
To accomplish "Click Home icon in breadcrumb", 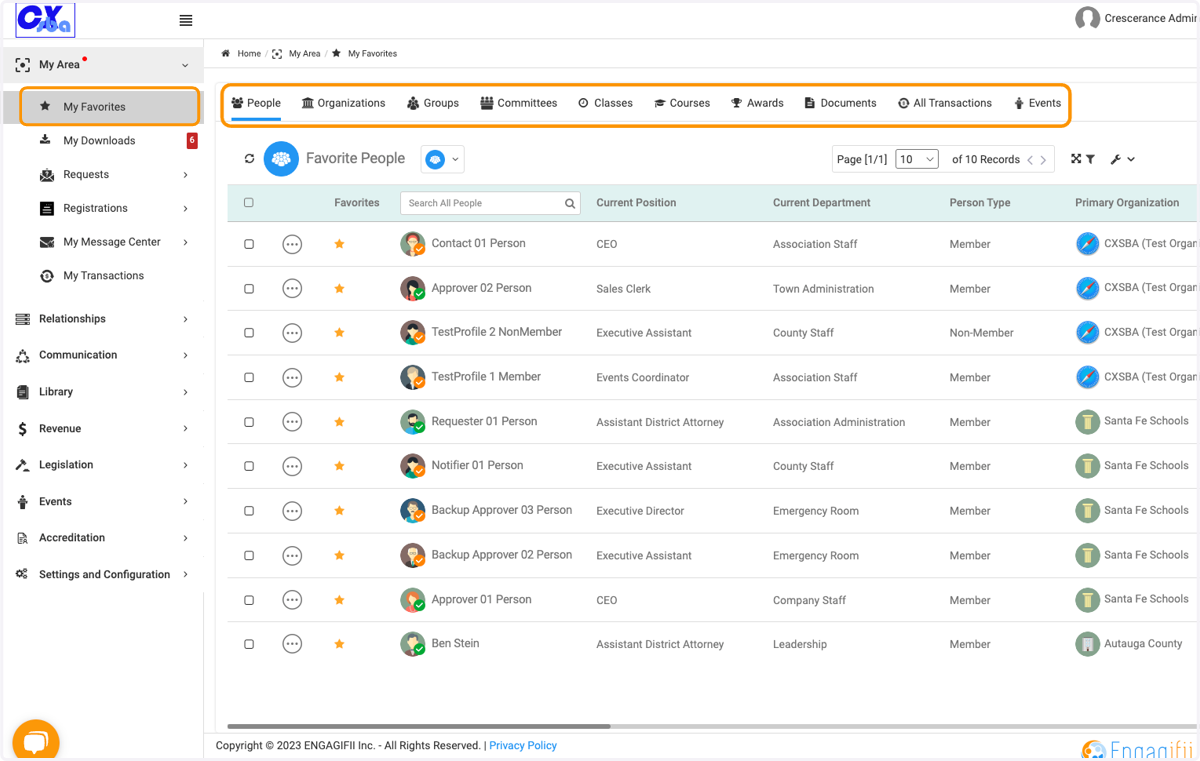I will click(226, 53).
